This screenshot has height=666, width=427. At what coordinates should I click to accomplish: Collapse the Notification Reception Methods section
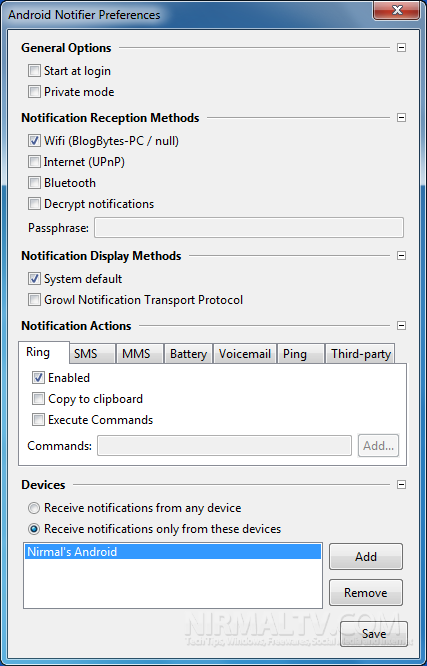pos(401,118)
